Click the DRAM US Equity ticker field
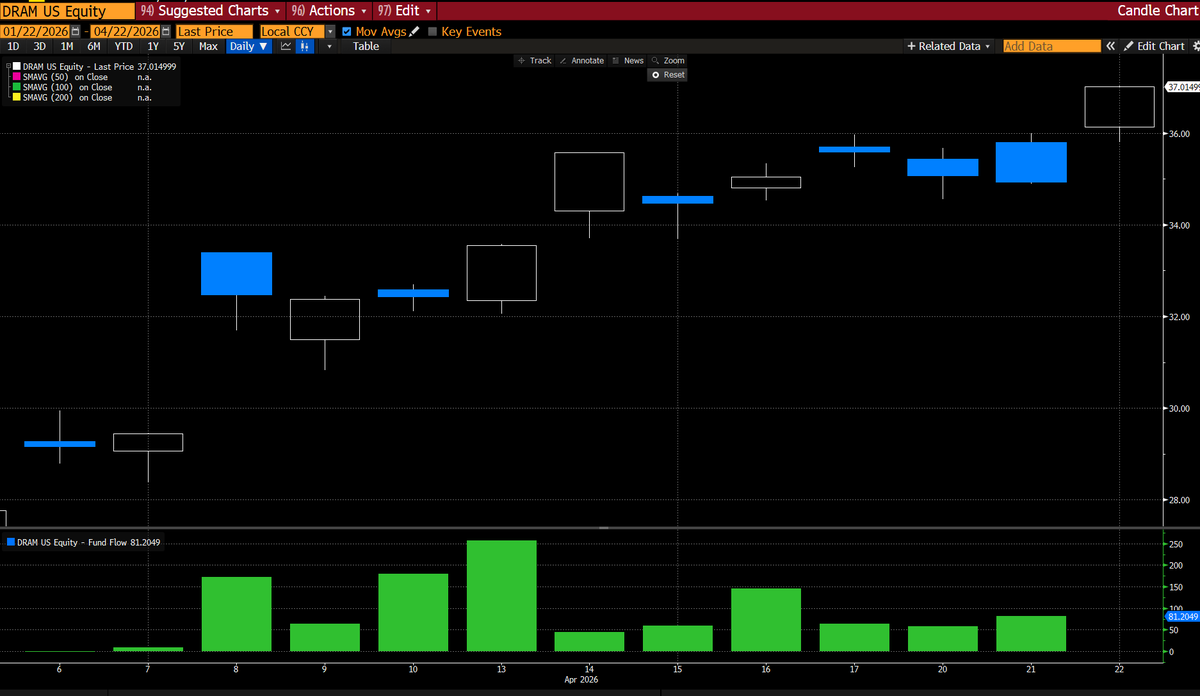The image size is (1200, 696). [x=67, y=10]
